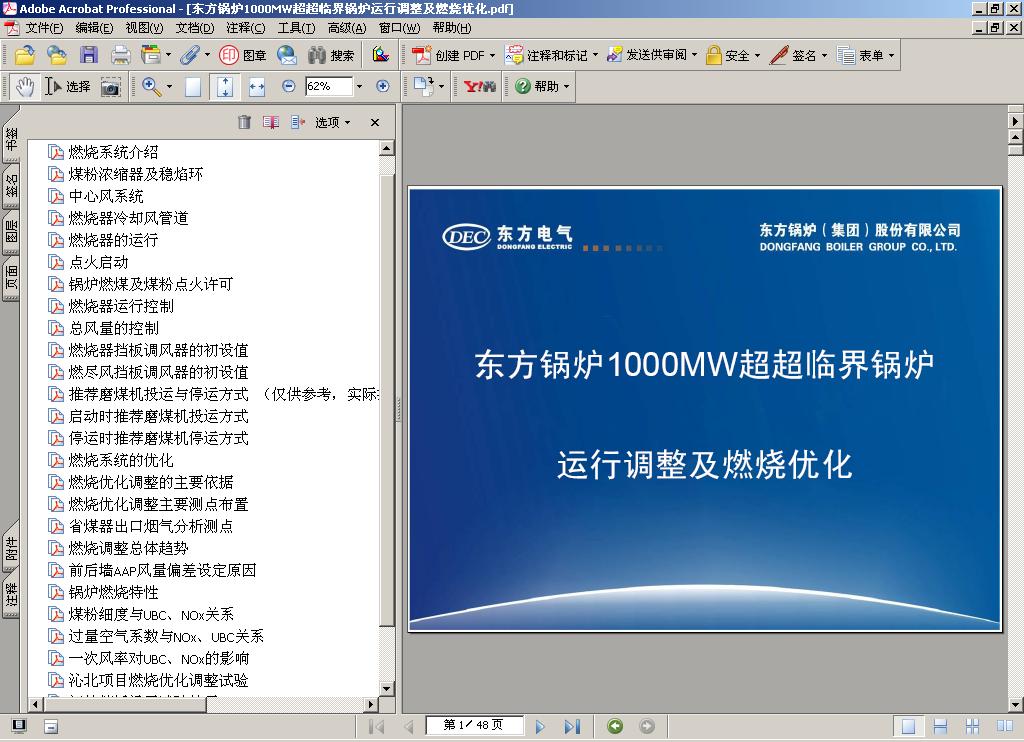The width and height of the screenshot is (1024, 742).
Task: Go to the first page
Action: [x=377, y=726]
